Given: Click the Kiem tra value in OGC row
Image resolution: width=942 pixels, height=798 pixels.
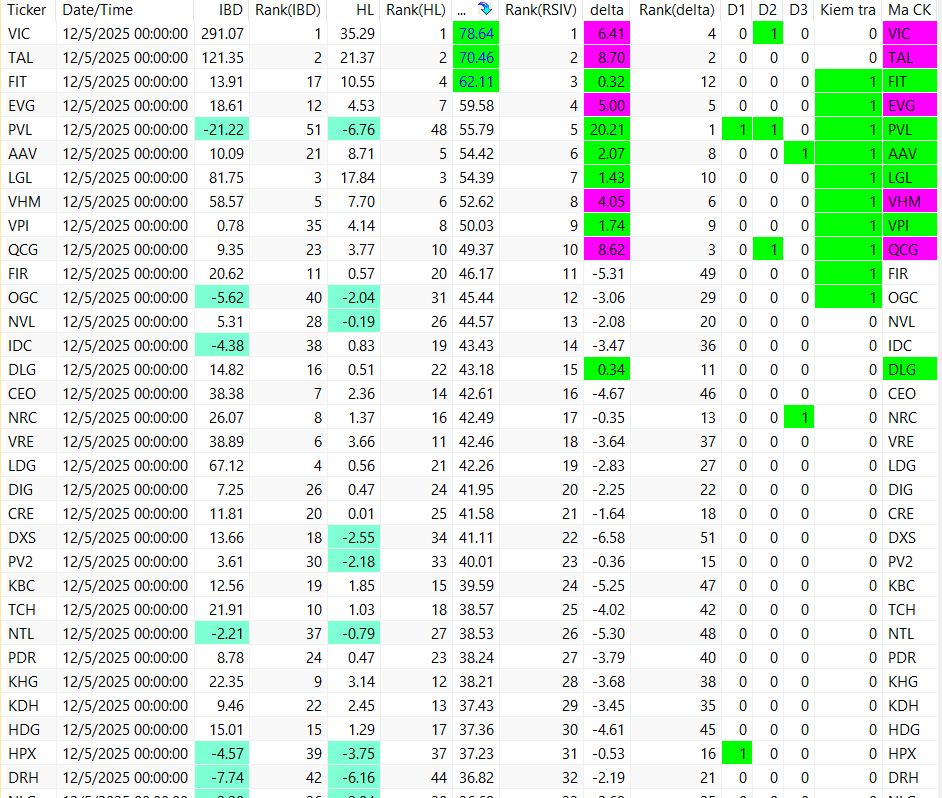Looking at the screenshot, I should click(848, 297).
